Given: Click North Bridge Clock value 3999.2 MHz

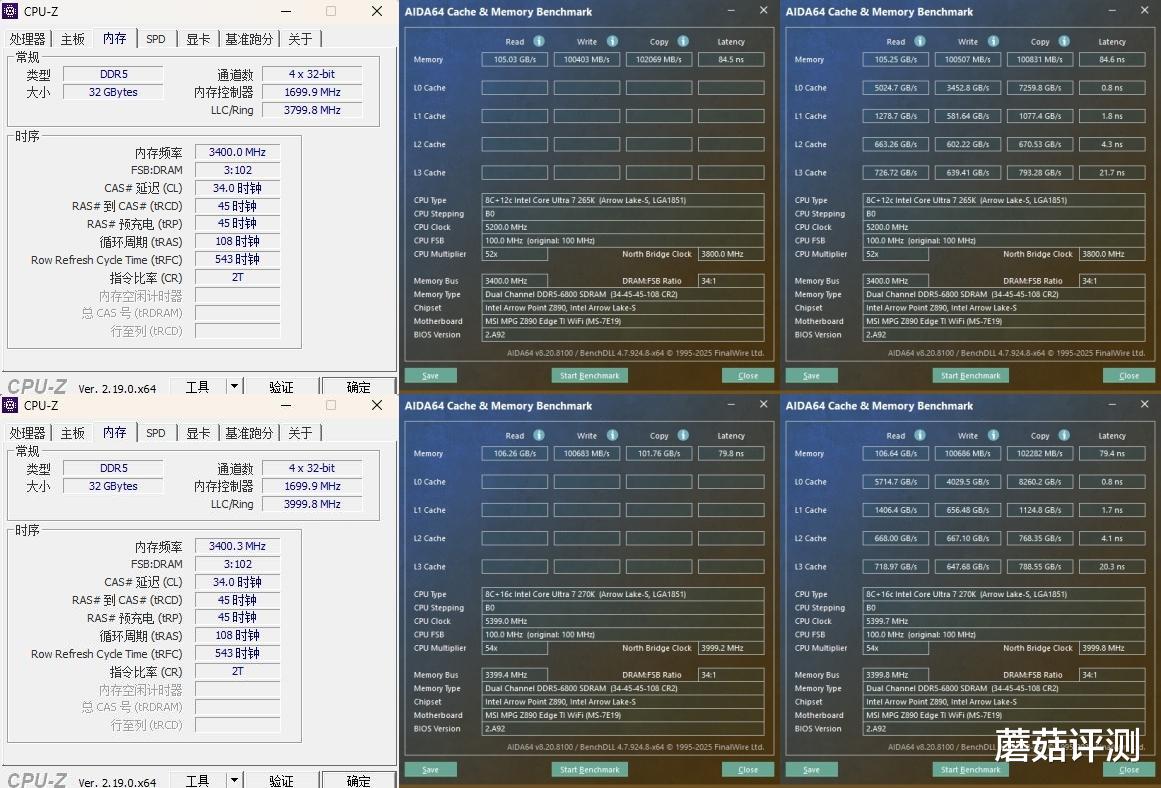Looking at the screenshot, I should click(732, 648).
